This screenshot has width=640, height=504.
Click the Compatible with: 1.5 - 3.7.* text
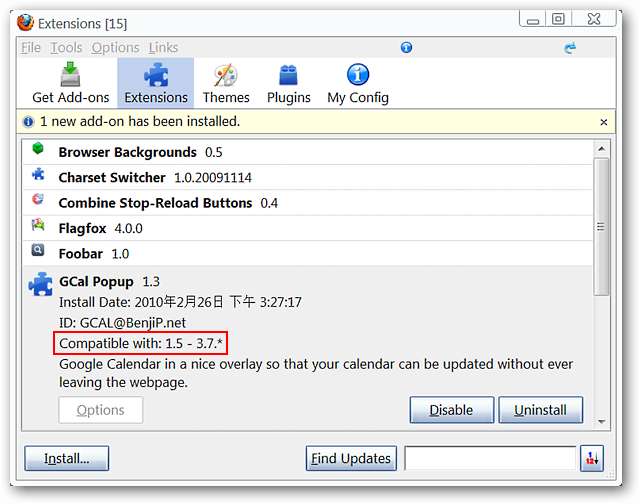(141, 343)
